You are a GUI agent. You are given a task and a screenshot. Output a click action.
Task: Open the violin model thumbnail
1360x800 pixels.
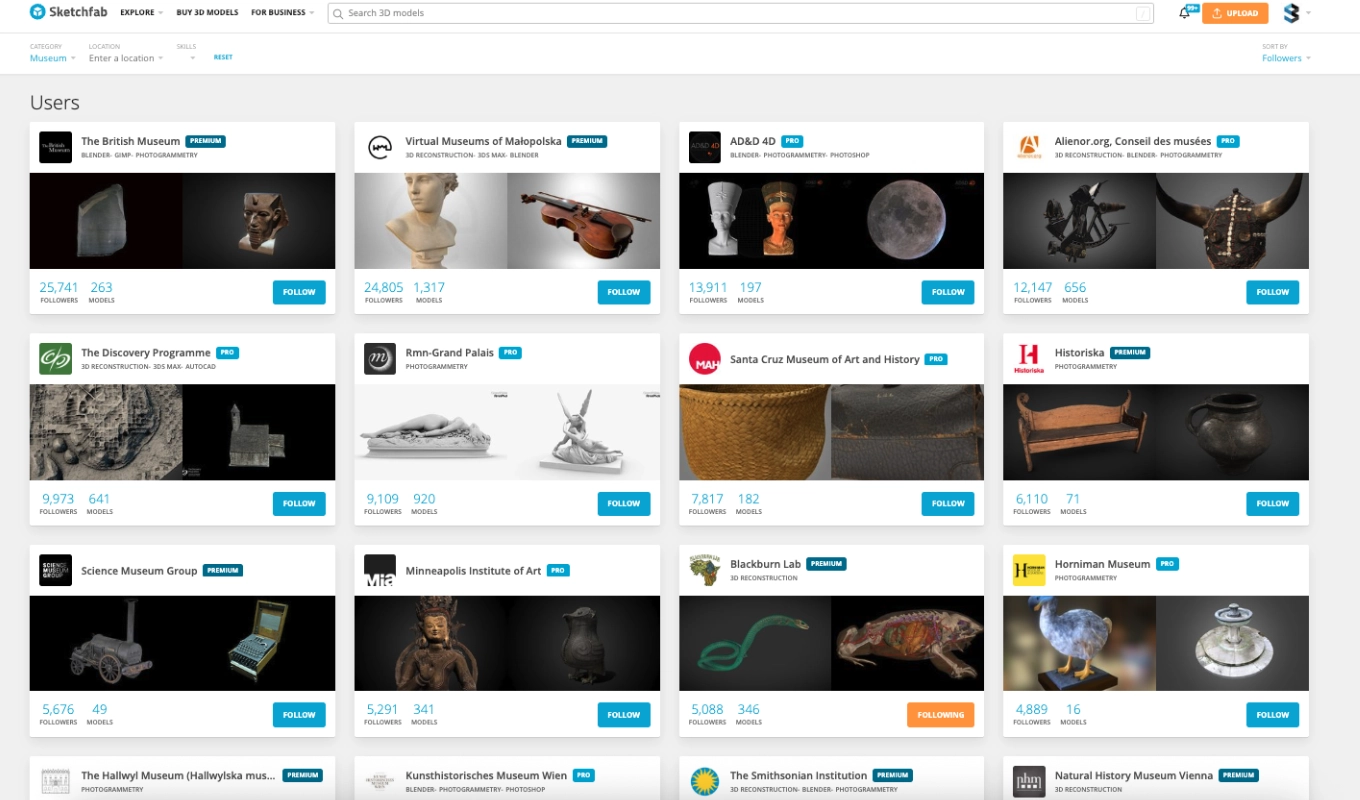pyautogui.click(x=584, y=221)
